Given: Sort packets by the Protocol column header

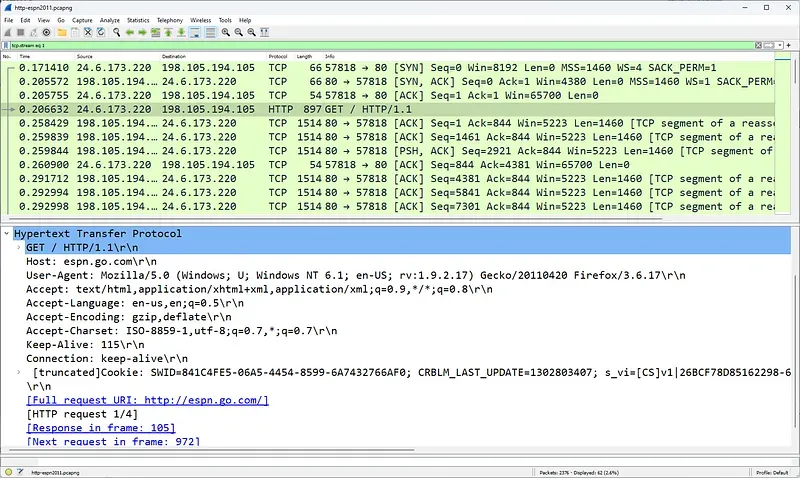Looking at the screenshot, I should pyautogui.click(x=278, y=57).
